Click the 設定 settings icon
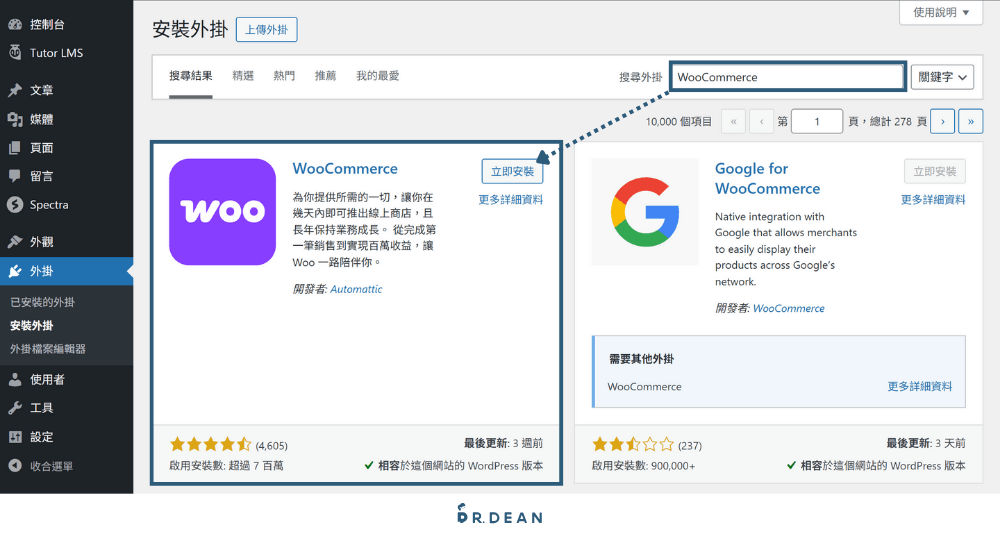 tap(15, 437)
